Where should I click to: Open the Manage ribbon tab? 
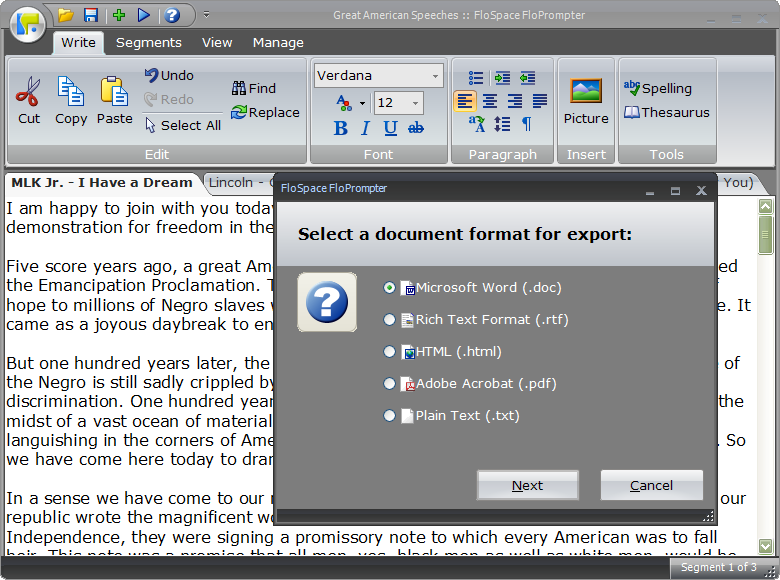278,43
